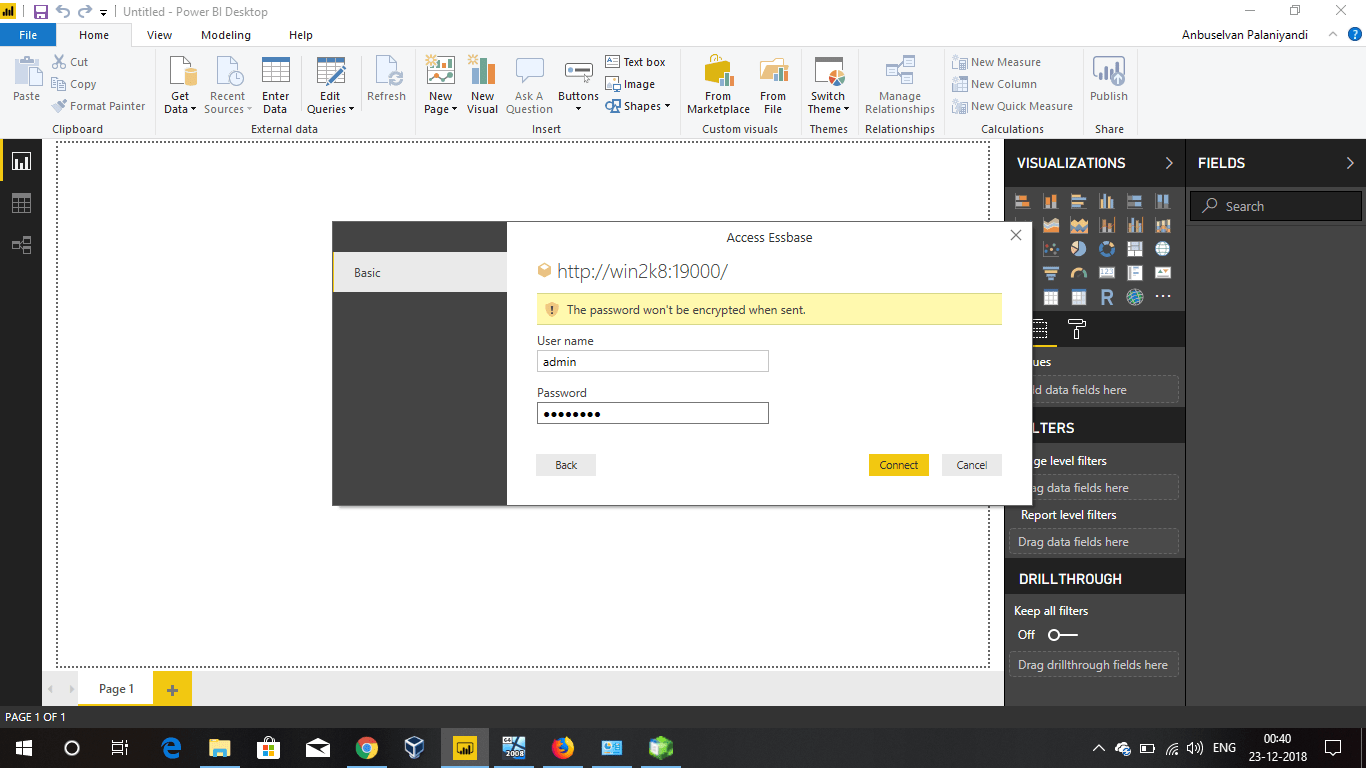Select the Gauge visualization
Viewport: 1366px width, 768px height.
click(x=1079, y=273)
